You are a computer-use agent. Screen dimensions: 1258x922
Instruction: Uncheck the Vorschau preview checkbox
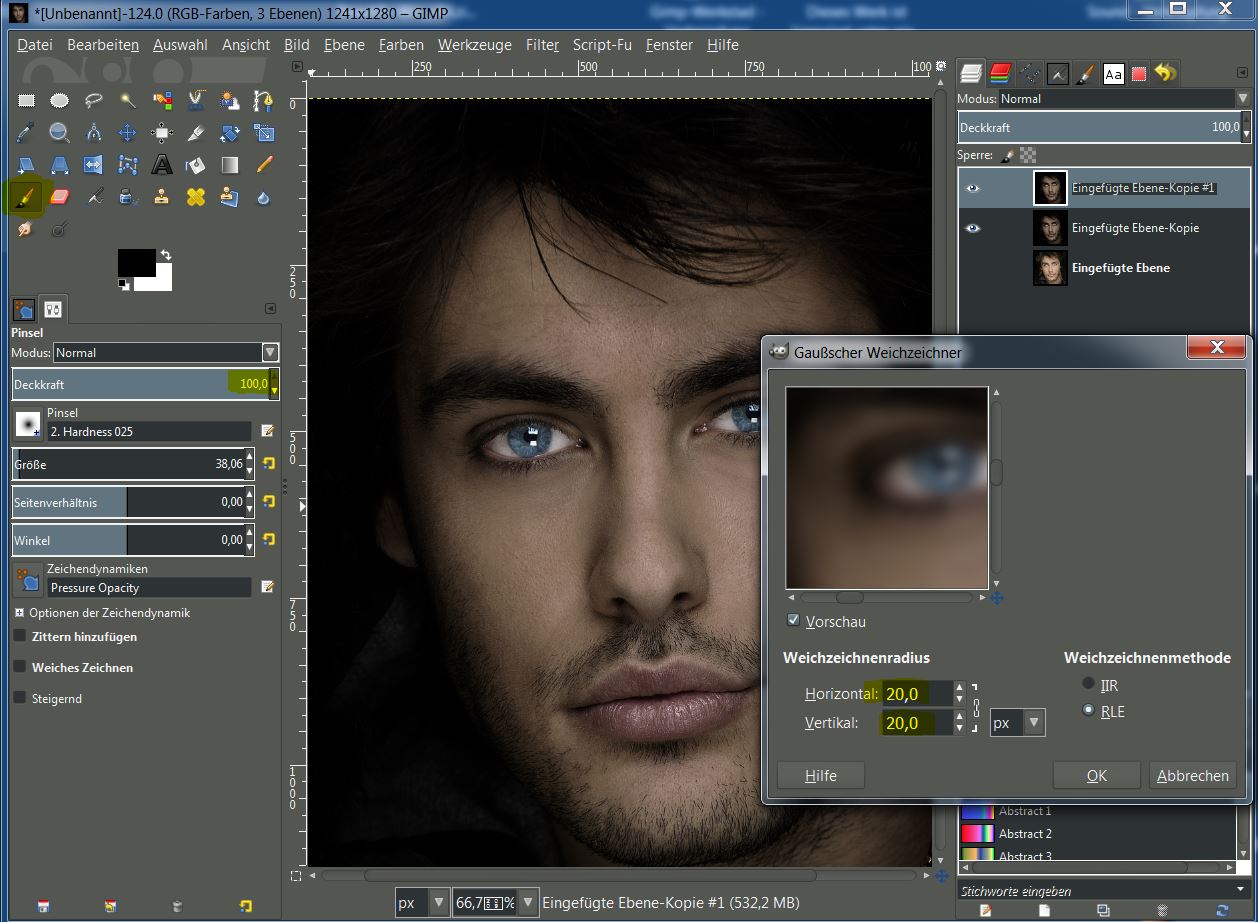pos(794,621)
